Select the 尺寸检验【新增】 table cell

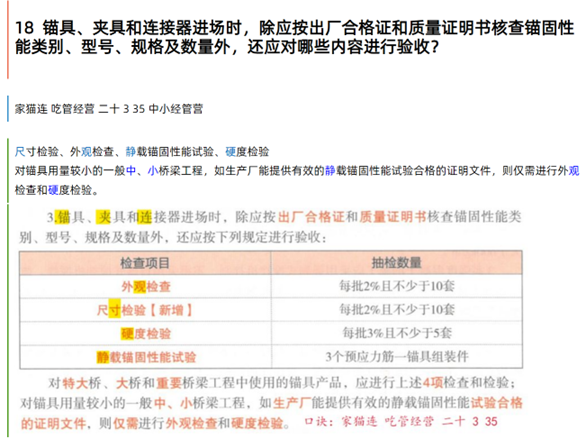[x=145, y=310]
